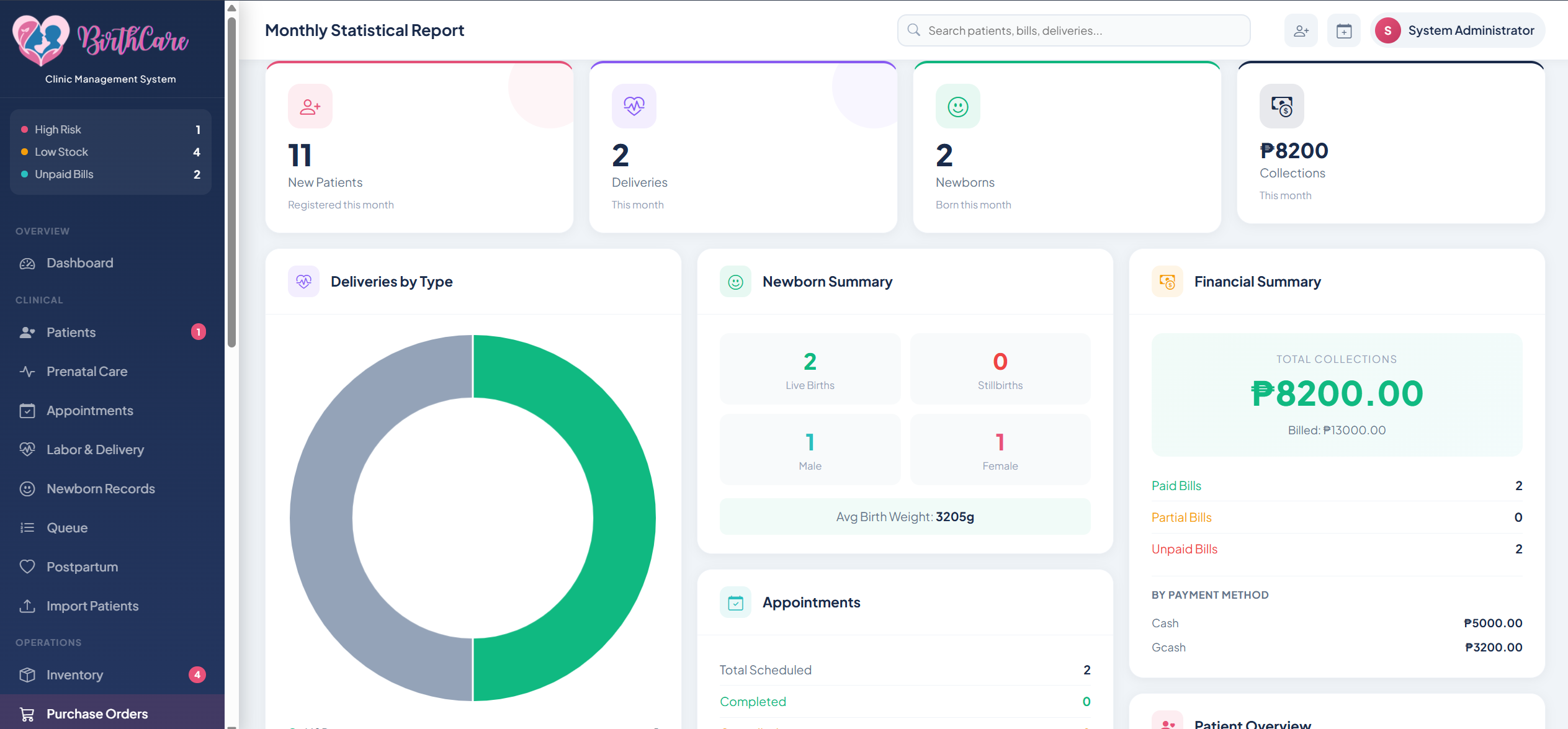Open Newborn Records page
This screenshot has width=1568, height=729.
click(x=112, y=489)
